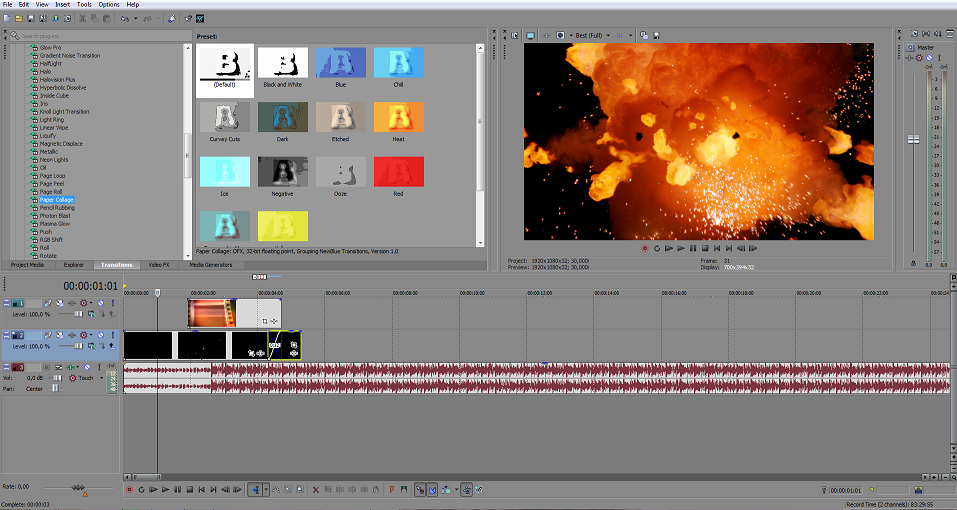Switch to the Video FX tab
957x510 pixels.
tap(159, 265)
